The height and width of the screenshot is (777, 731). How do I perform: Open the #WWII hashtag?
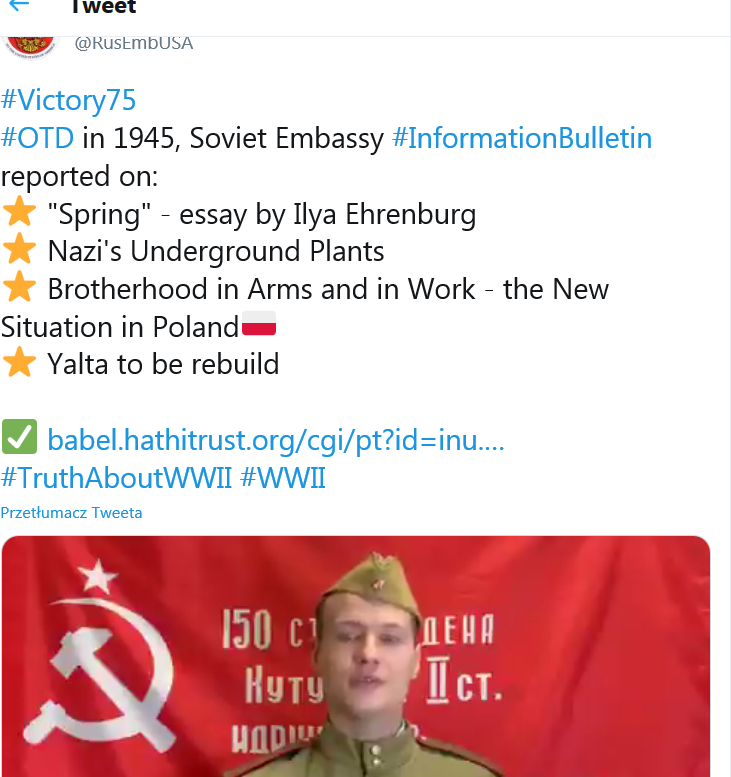283,478
